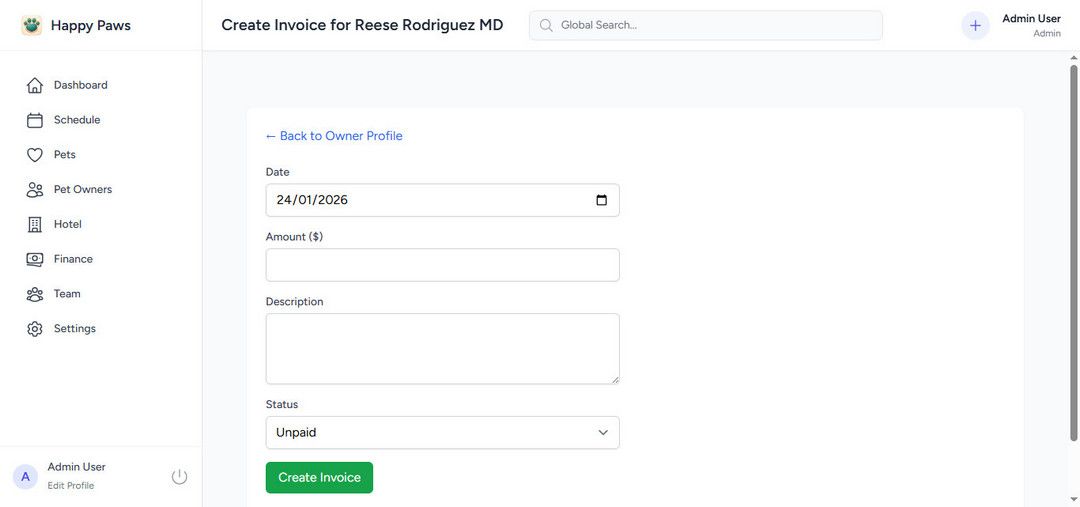This screenshot has height=507, width=1080.
Task: Go back to Owner Profile link
Action: [x=334, y=136]
